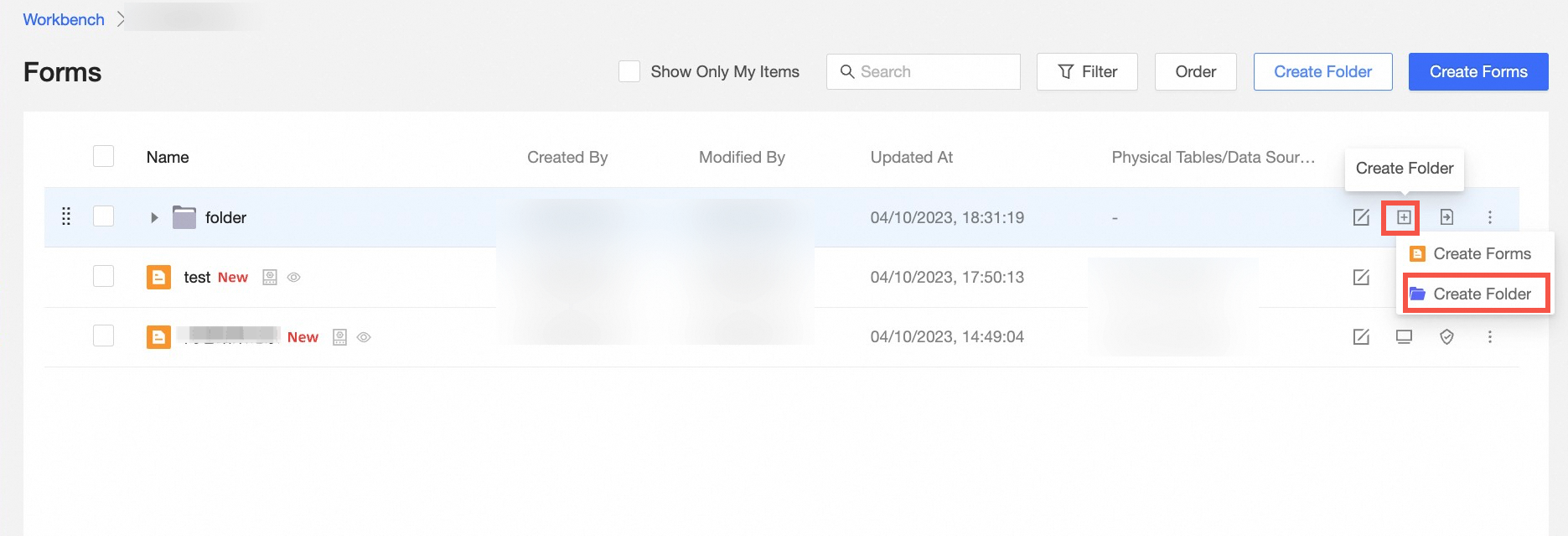Open the three-dot menu for folder row
The height and width of the screenshot is (536, 1568).
(1489, 217)
